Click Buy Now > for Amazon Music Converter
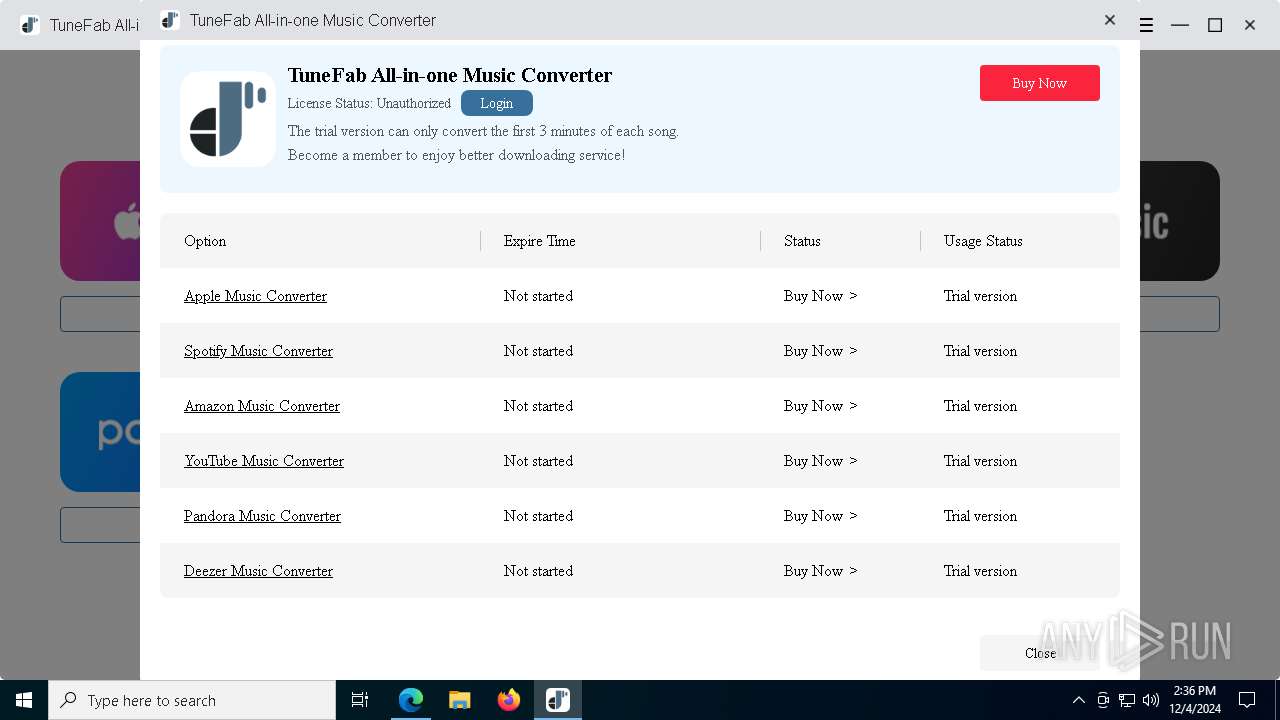This screenshot has height=720, width=1280. pos(821,406)
